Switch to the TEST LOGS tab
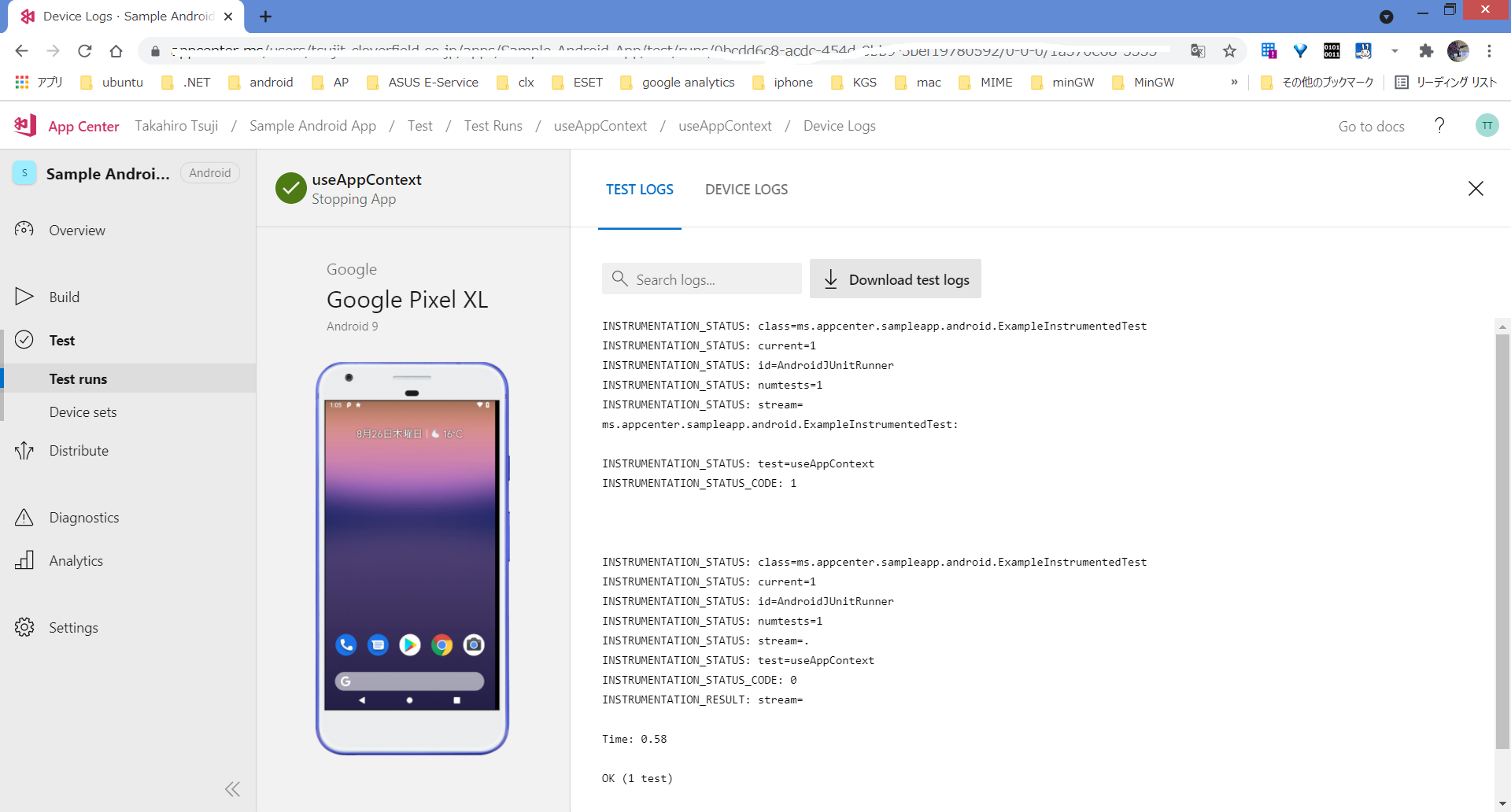This screenshot has width=1511, height=812. [639, 190]
